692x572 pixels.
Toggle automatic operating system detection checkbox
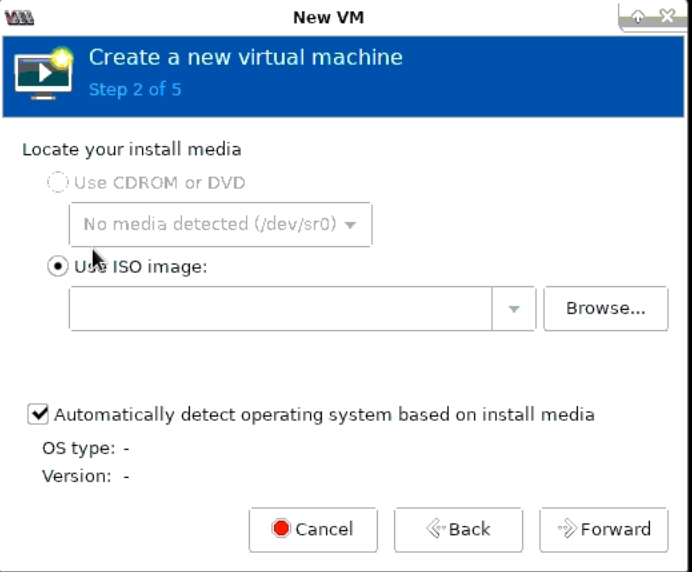(39, 414)
